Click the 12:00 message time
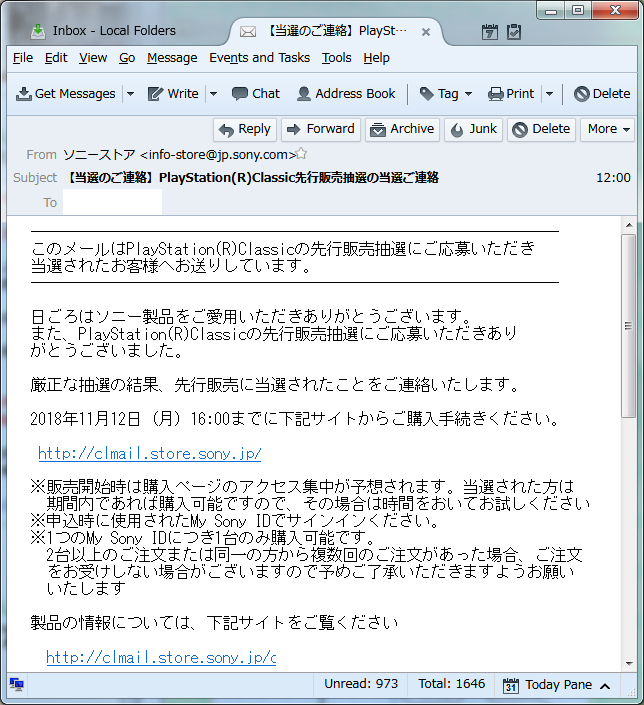 (x=613, y=178)
